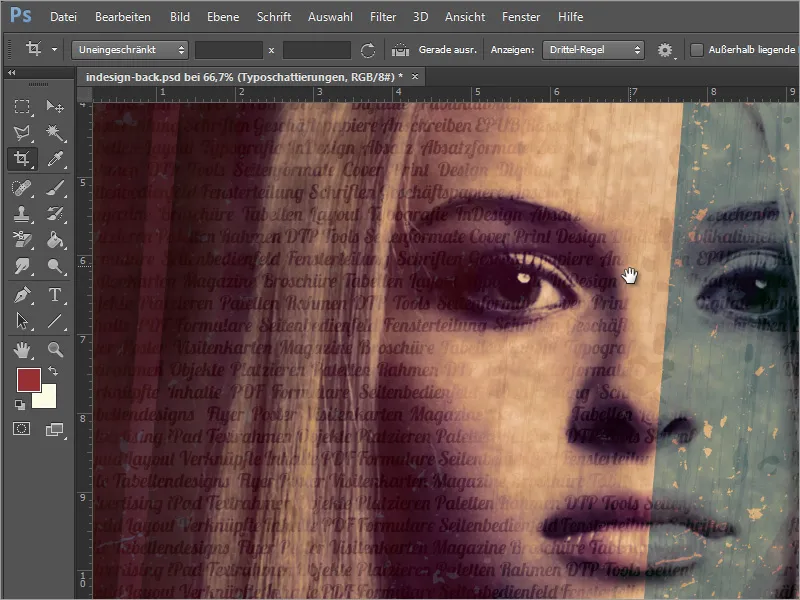Image resolution: width=800 pixels, height=600 pixels.
Task: Select the Smudge tool
Action: point(21,266)
